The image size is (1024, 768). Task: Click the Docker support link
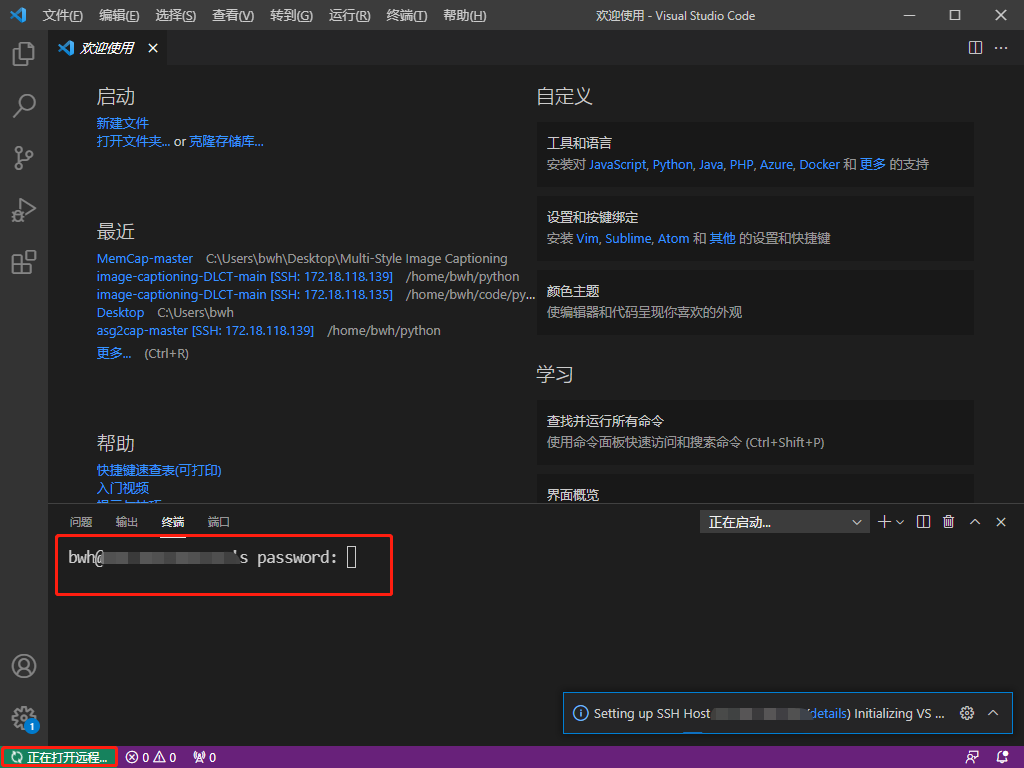(x=820, y=165)
